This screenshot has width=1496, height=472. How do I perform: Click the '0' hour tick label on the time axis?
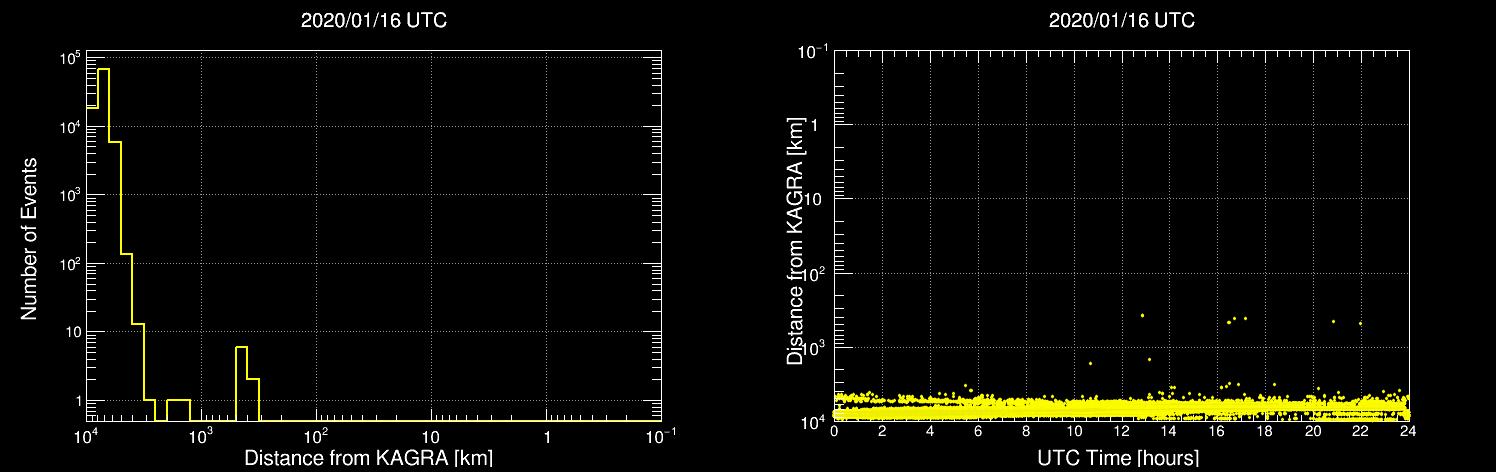pos(834,433)
